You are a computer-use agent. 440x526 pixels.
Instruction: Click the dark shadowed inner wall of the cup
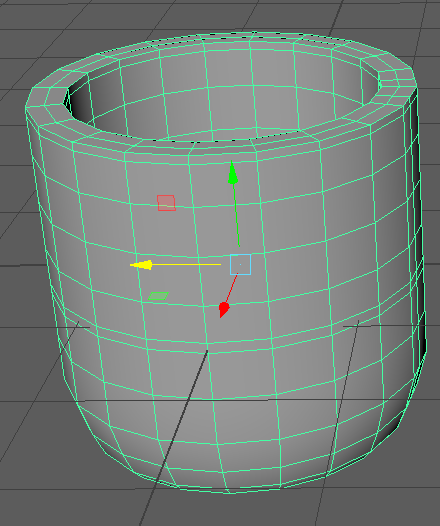80,101
